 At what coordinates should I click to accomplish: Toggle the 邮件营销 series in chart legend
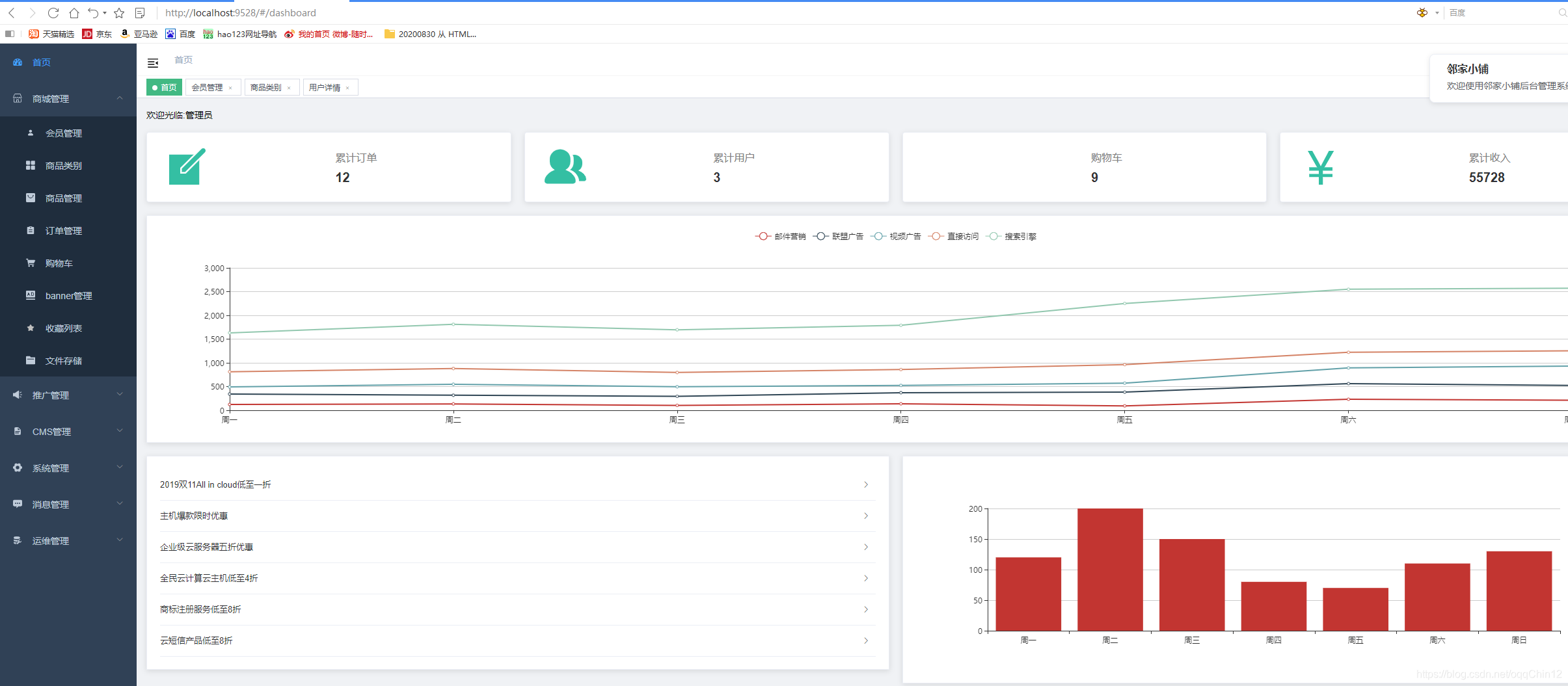click(x=781, y=236)
